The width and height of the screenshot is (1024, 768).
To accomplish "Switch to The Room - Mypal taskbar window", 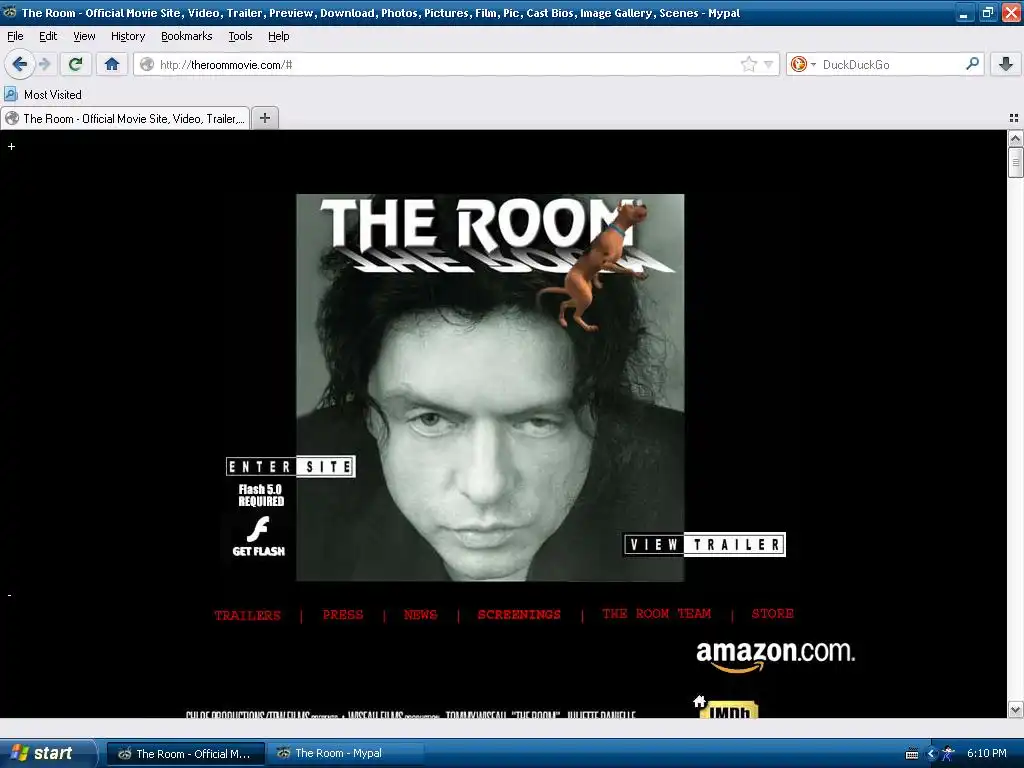I will tap(345, 754).
